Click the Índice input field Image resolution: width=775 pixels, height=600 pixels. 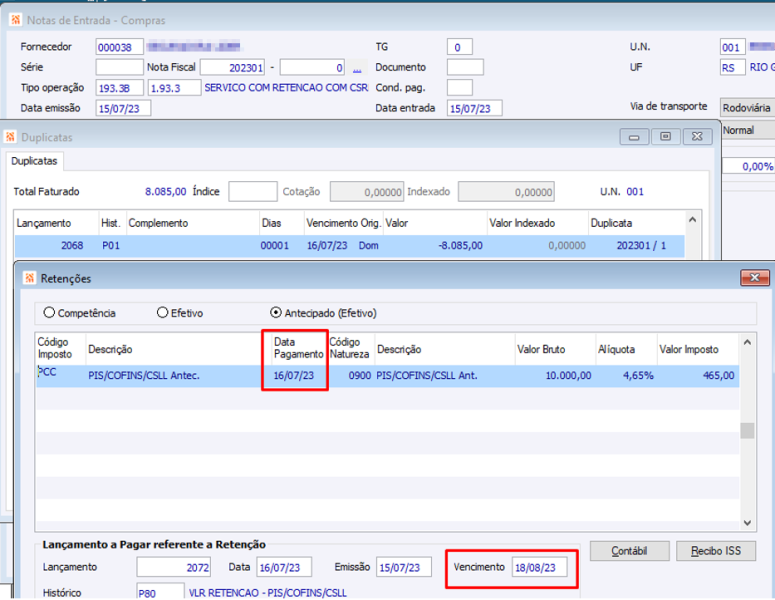click(x=253, y=192)
